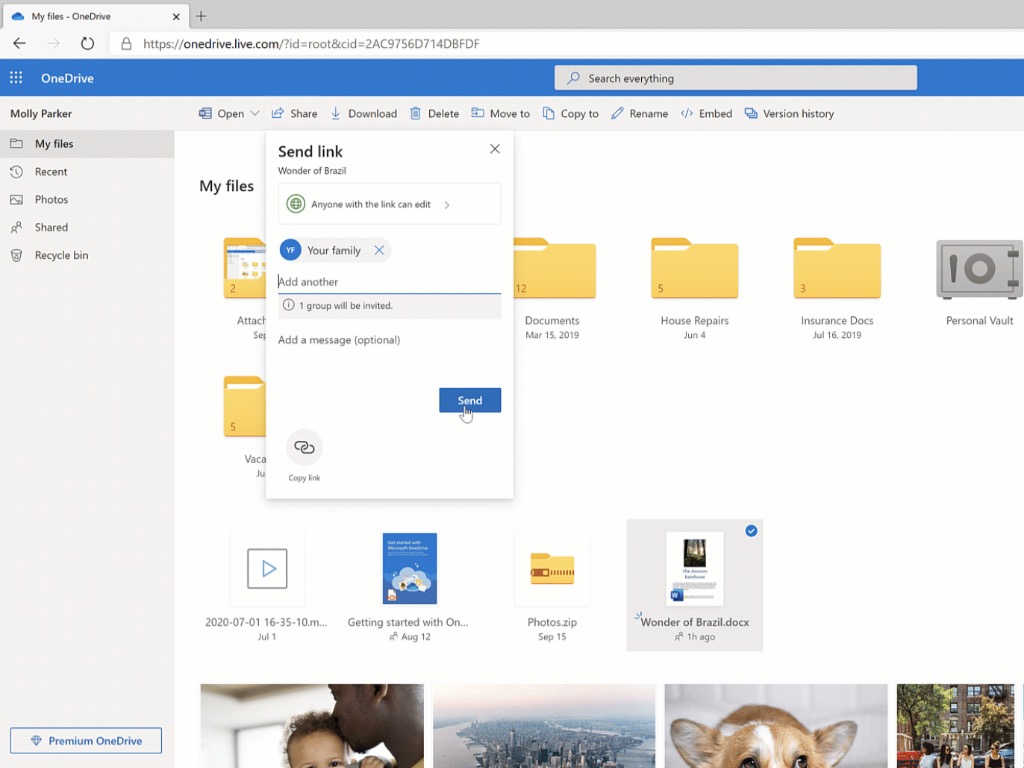Click the Add another recipient field
Viewport: 1024px width, 768px height.
pyautogui.click(x=389, y=282)
